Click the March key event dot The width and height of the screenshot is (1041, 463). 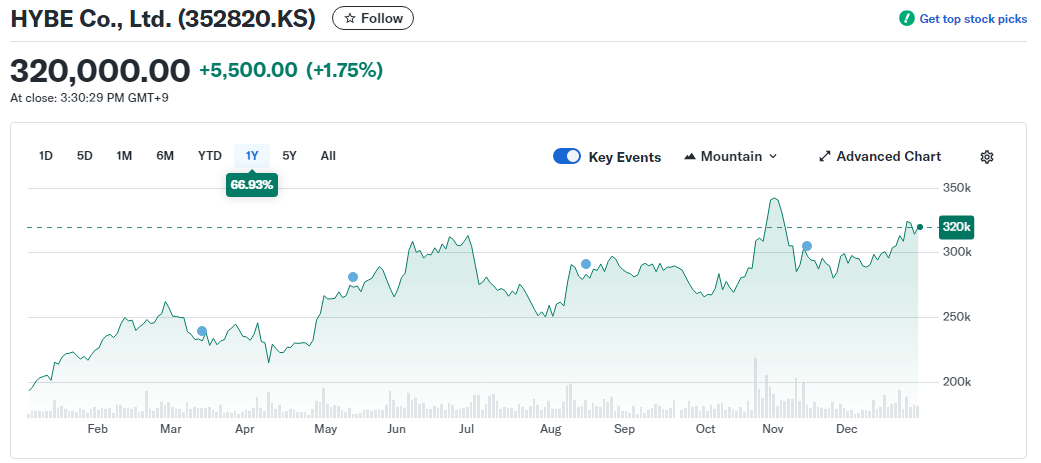coord(202,331)
